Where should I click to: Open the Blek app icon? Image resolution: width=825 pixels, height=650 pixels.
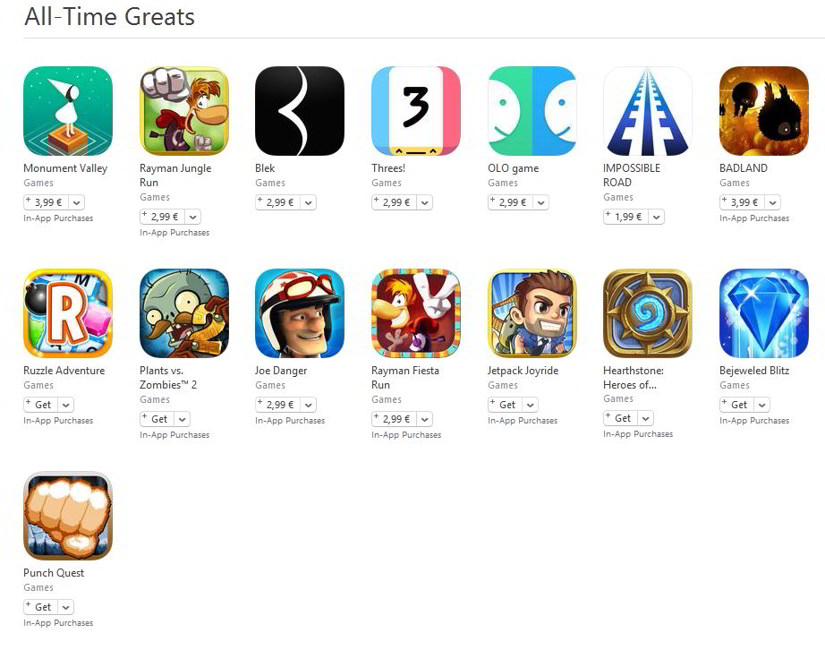(x=299, y=111)
